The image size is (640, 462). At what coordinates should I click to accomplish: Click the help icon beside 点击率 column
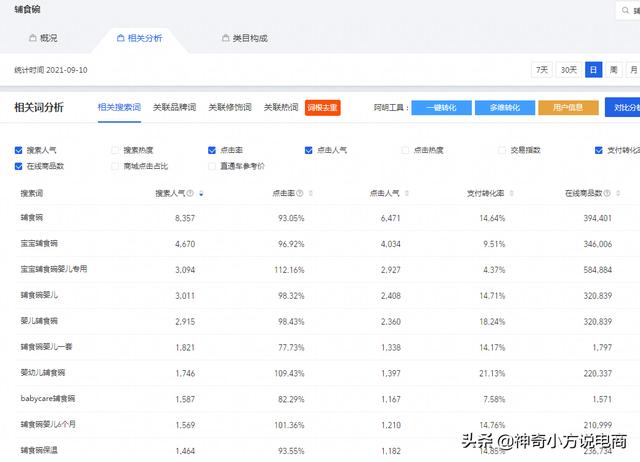click(298, 193)
